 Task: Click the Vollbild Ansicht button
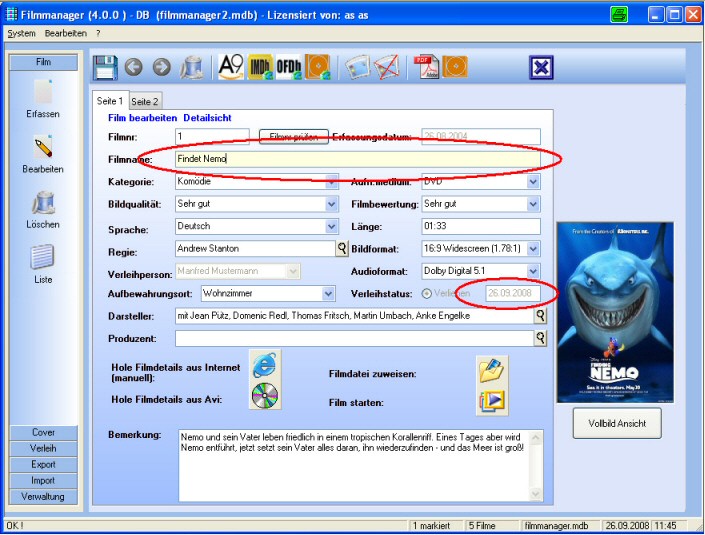[x=617, y=423]
